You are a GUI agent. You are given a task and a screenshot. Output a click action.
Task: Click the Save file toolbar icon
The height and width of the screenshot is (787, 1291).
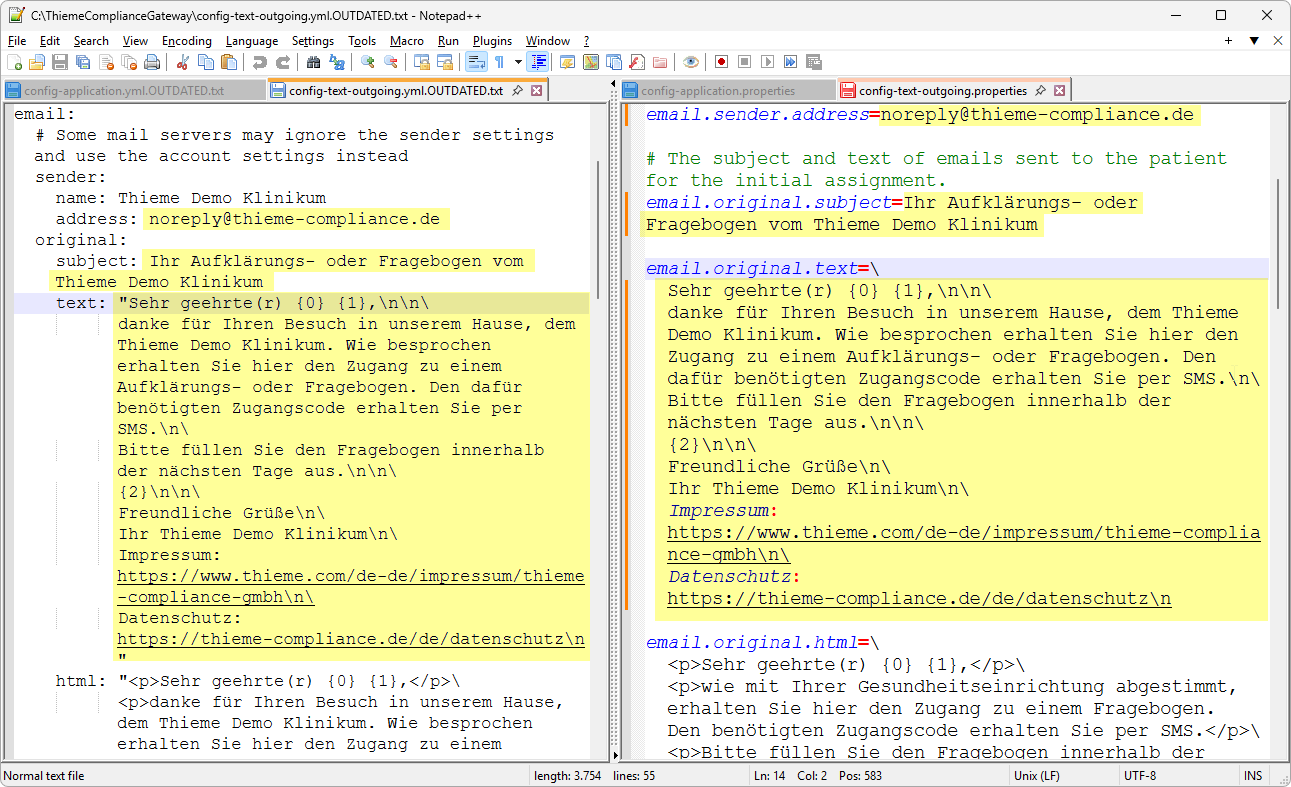point(59,62)
